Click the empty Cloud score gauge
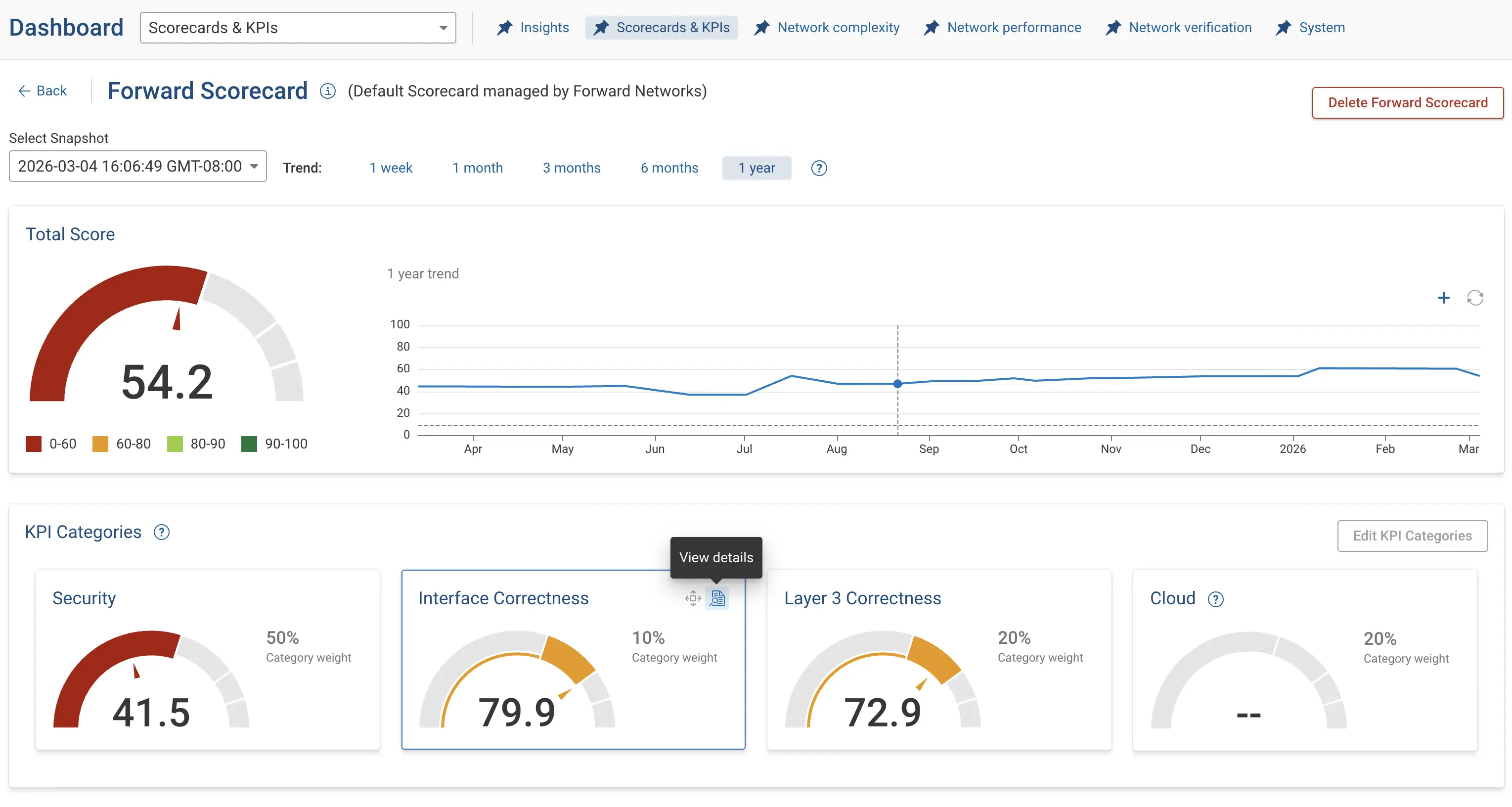Viewport: 1512px width, 807px height. 1248,680
